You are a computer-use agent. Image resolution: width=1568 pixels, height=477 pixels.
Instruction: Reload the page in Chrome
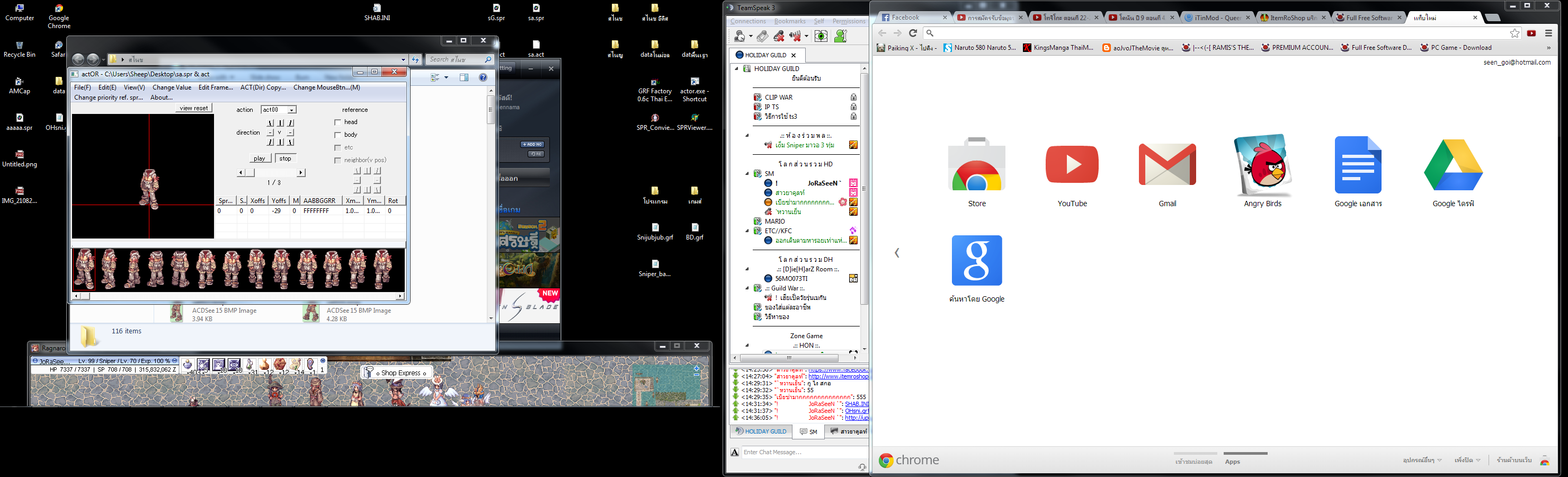coord(912,33)
